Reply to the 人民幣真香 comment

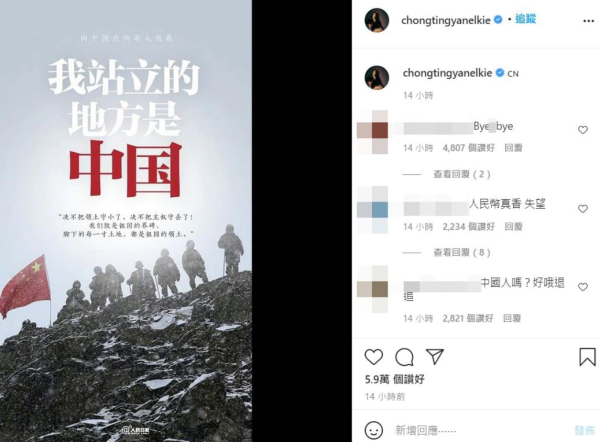pos(513,227)
